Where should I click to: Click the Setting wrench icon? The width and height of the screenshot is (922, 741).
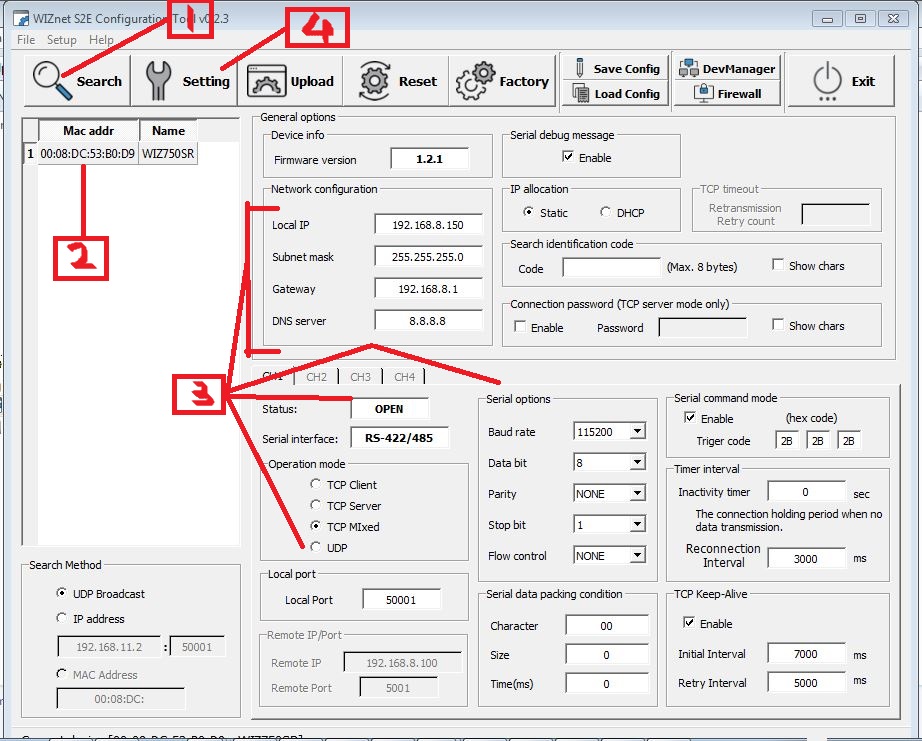click(x=158, y=81)
